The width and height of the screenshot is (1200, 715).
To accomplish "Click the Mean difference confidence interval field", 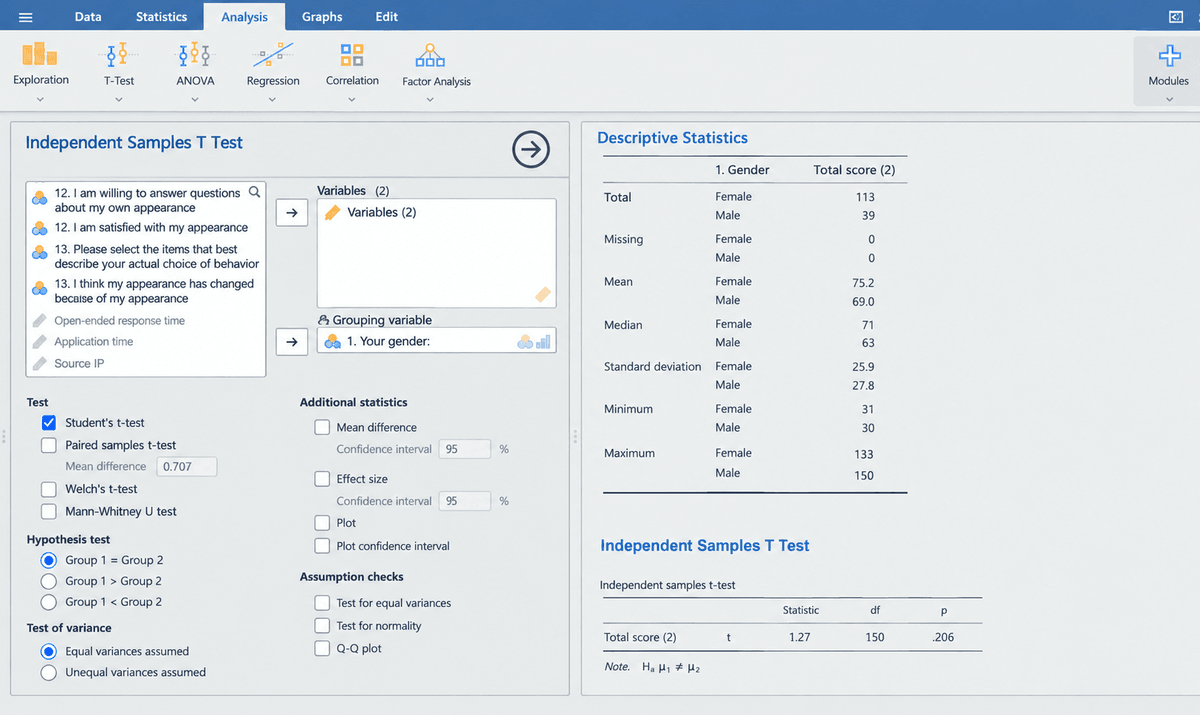I will click(x=464, y=449).
